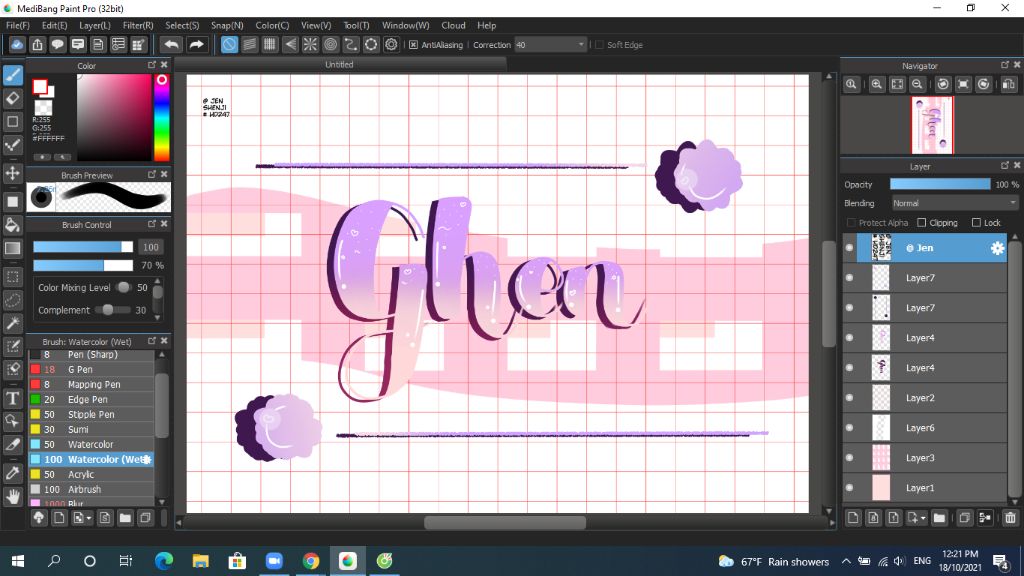Zoom in using Navigator plus magnifier
Screen dimensions: 1024x576
click(x=876, y=84)
